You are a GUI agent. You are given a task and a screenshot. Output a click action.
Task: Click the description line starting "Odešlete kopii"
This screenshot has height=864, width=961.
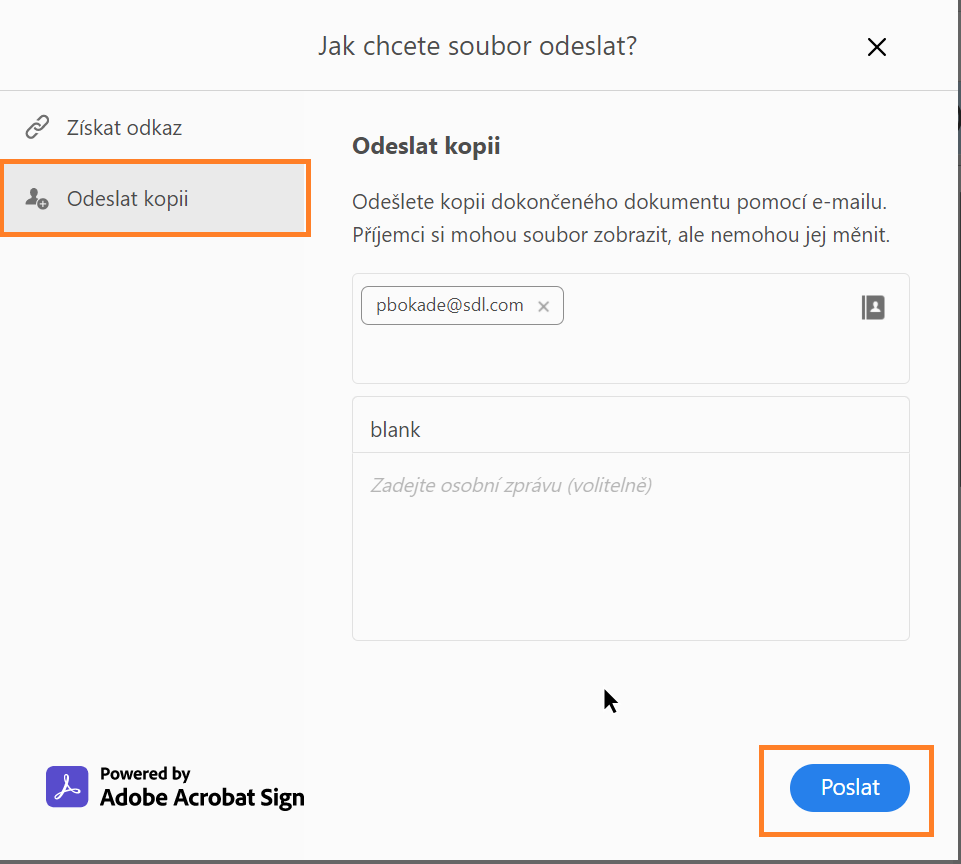(x=619, y=202)
